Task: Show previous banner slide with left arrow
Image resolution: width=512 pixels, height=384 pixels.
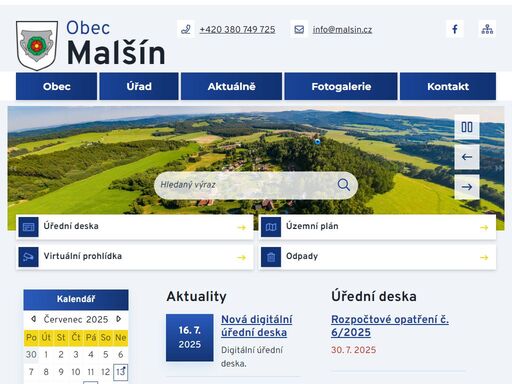Action: (x=467, y=157)
